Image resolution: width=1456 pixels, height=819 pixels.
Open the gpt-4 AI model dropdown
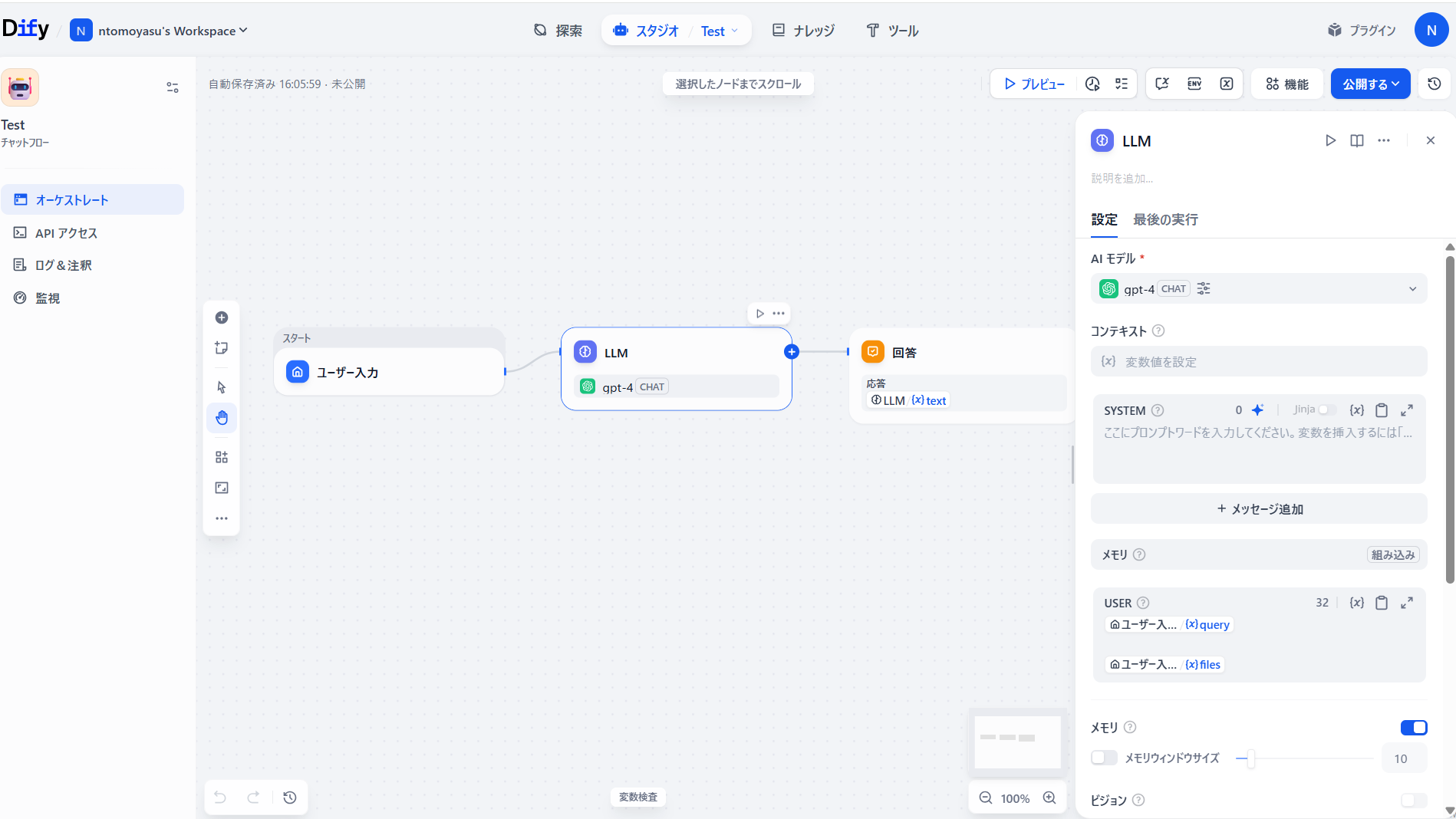pyautogui.click(x=1258, y=289)
